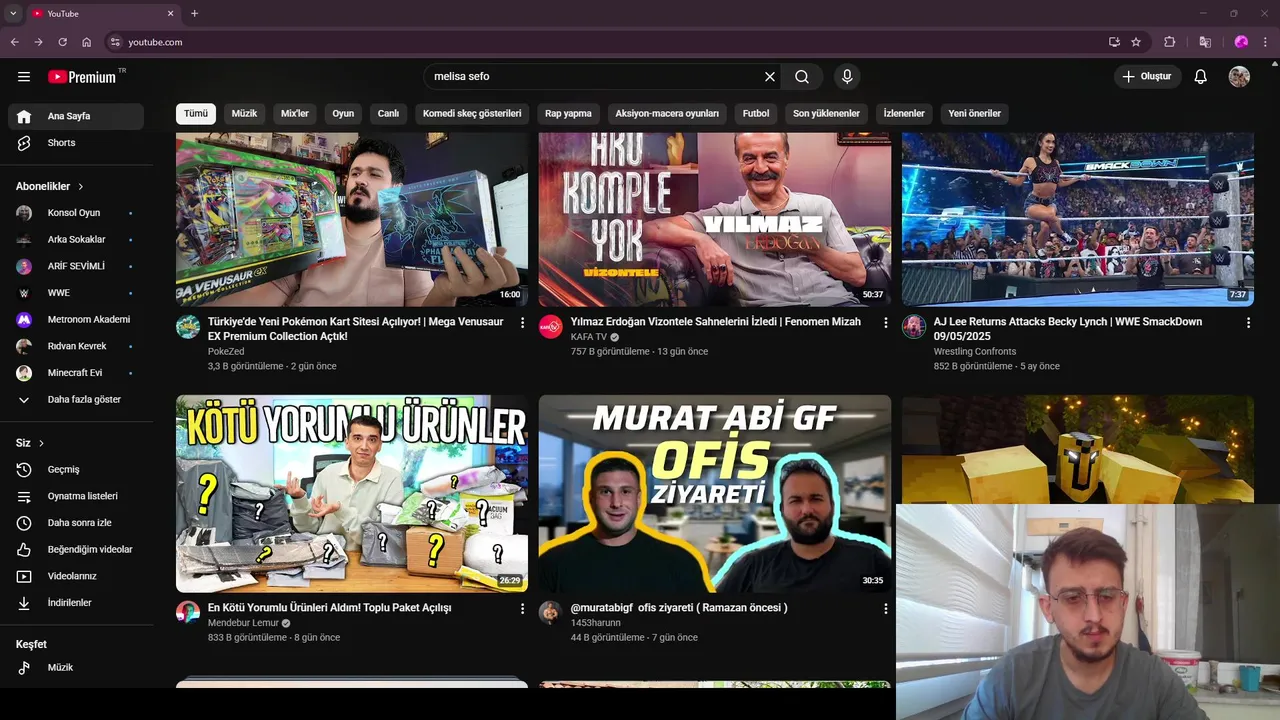Open Chrome three-dot menu
Screen dimensions: 1280x720
coord(1266,42)
